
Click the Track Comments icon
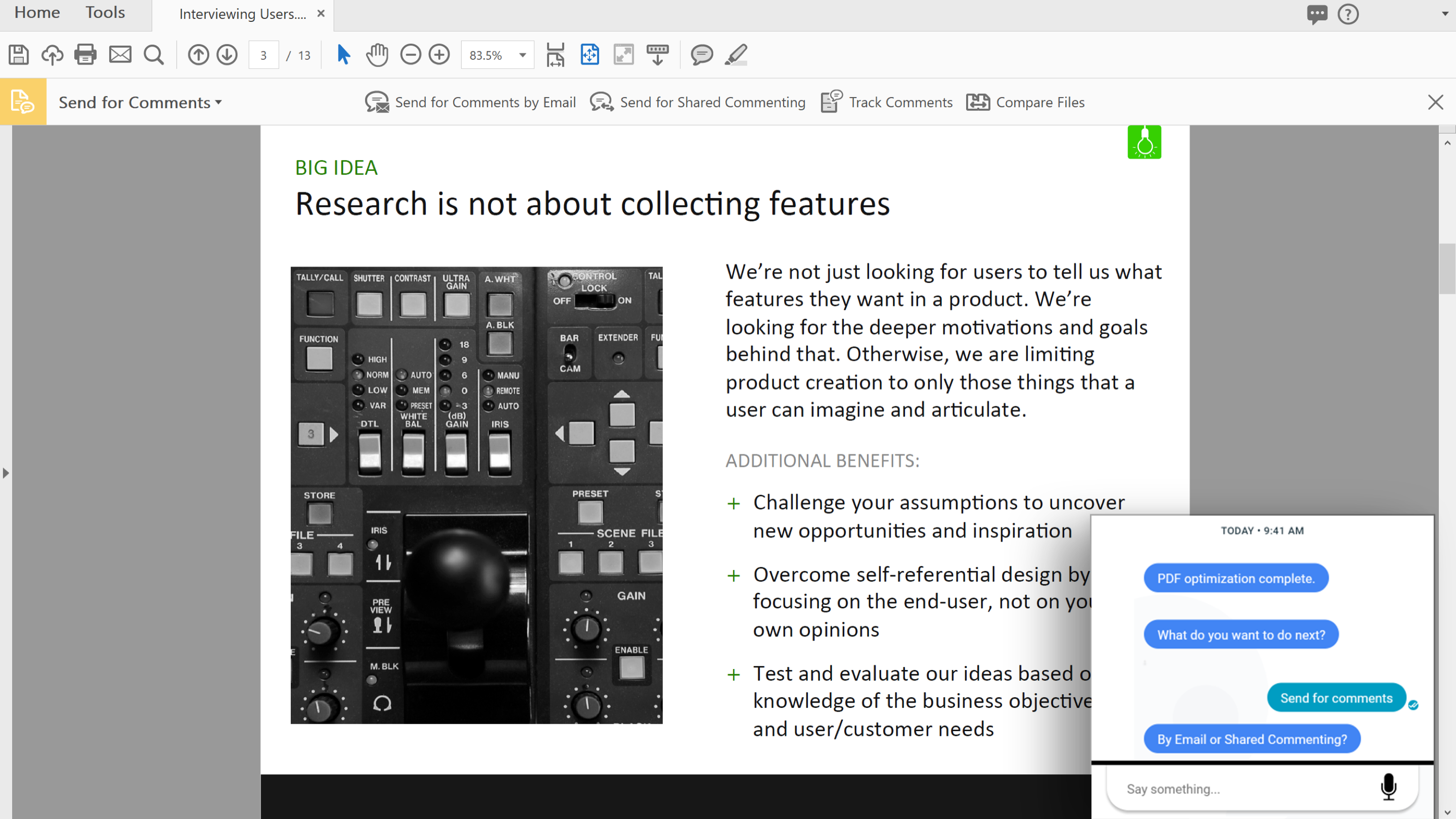pyautogui.click(x=832, y=102)
